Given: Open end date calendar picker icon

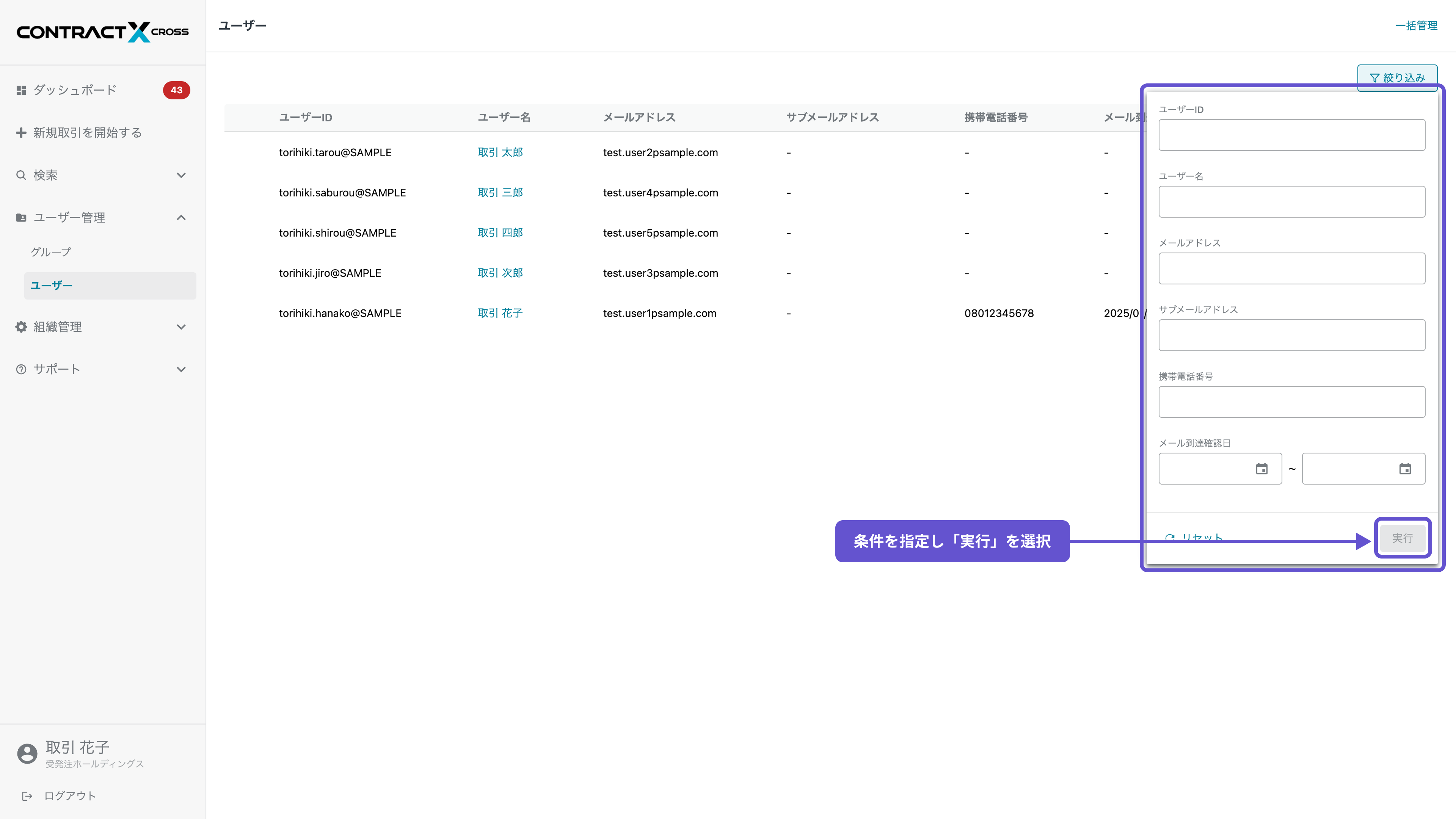Looking at the screenshot, I should [1404, 469].
